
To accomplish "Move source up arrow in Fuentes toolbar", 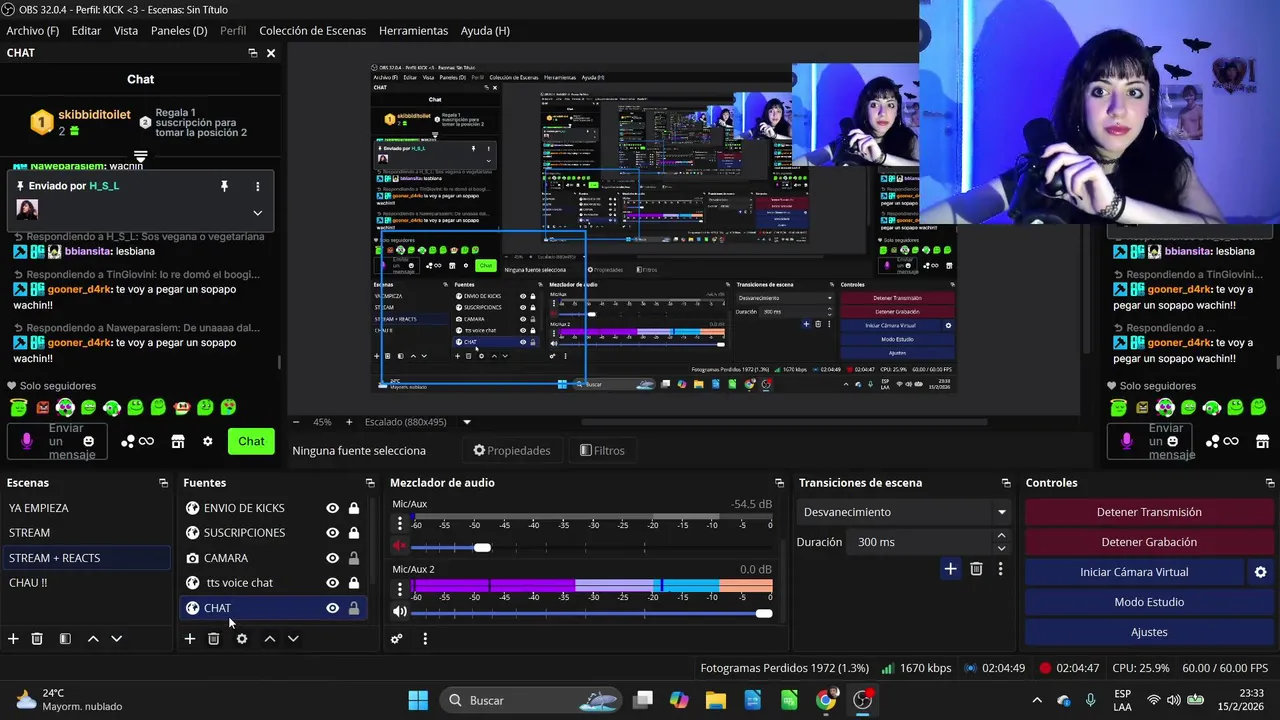I will (x=269, y=639).
